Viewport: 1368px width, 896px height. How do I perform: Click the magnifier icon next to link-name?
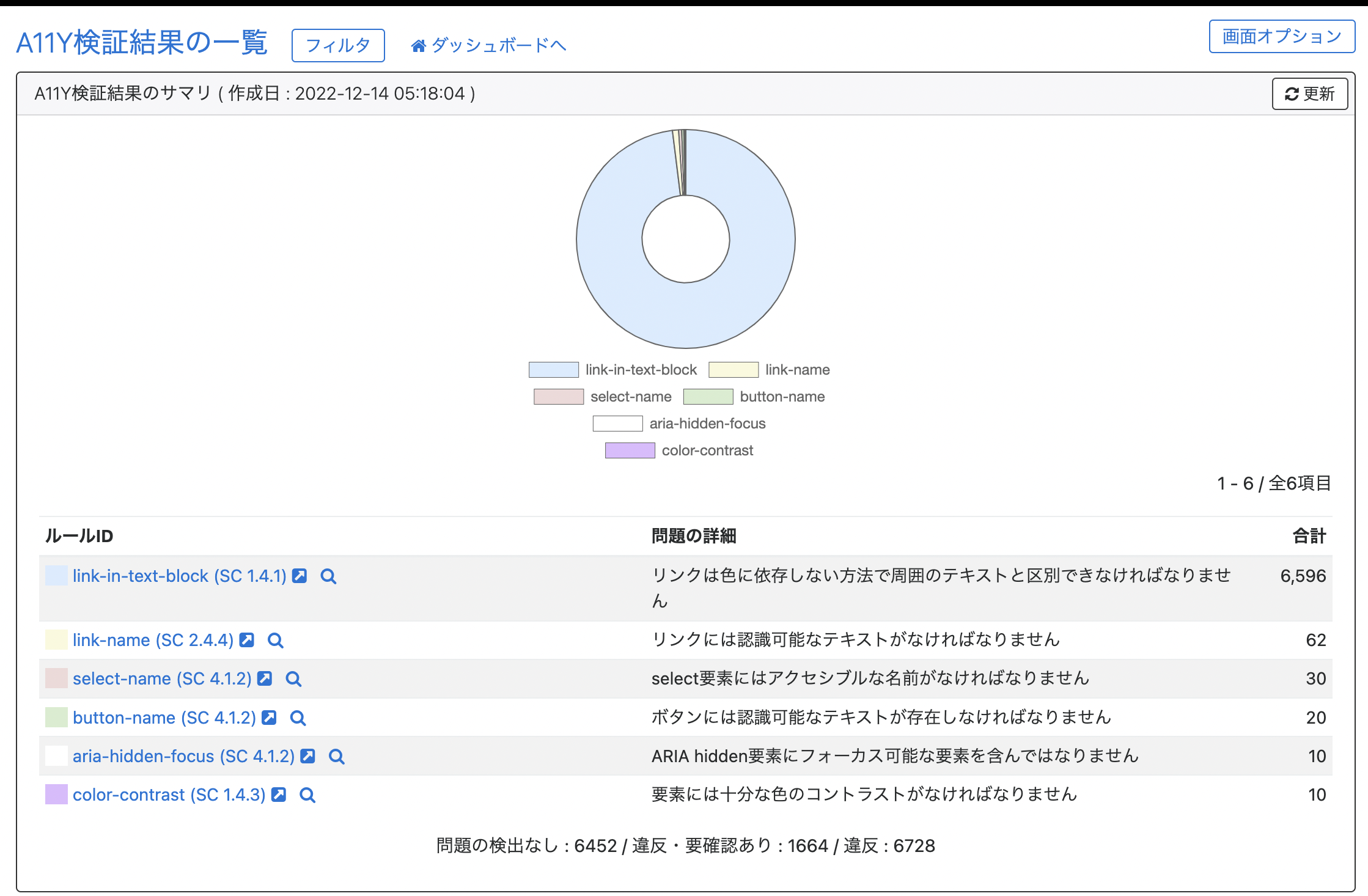point(275,641)
